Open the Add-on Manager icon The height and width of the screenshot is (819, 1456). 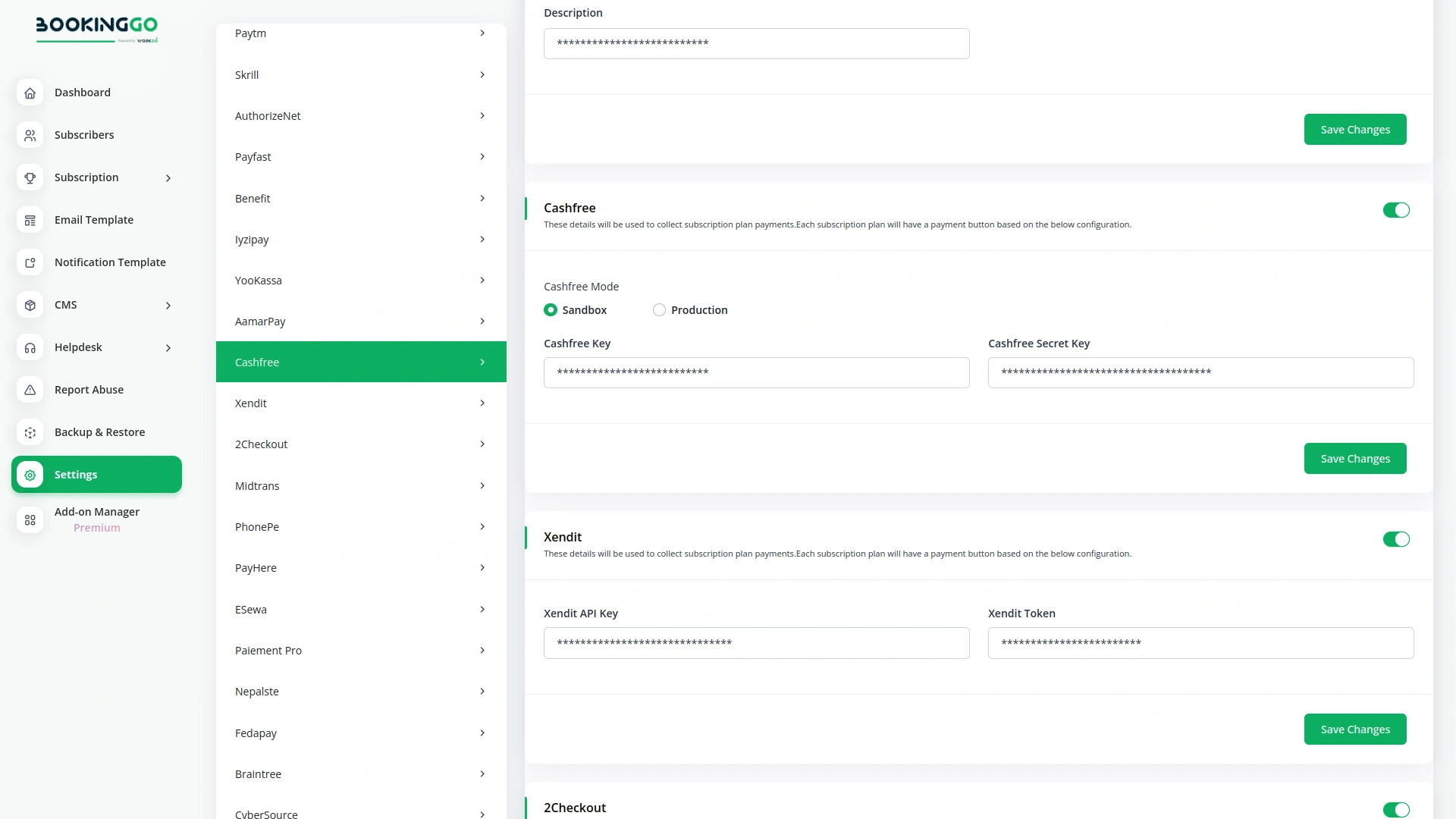tap(30, 520)
